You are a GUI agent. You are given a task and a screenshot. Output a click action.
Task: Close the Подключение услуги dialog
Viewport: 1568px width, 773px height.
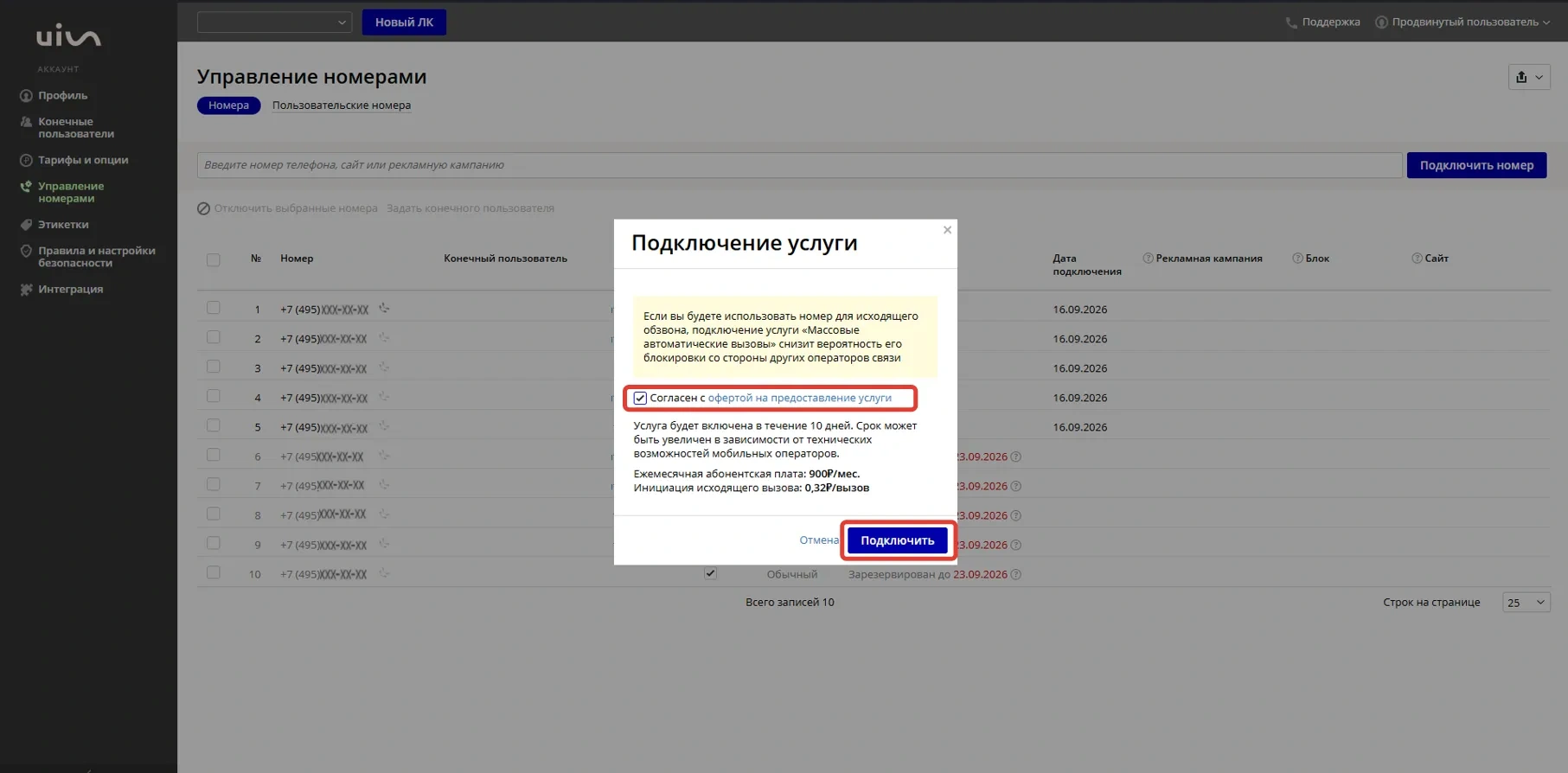pos(947,230)
